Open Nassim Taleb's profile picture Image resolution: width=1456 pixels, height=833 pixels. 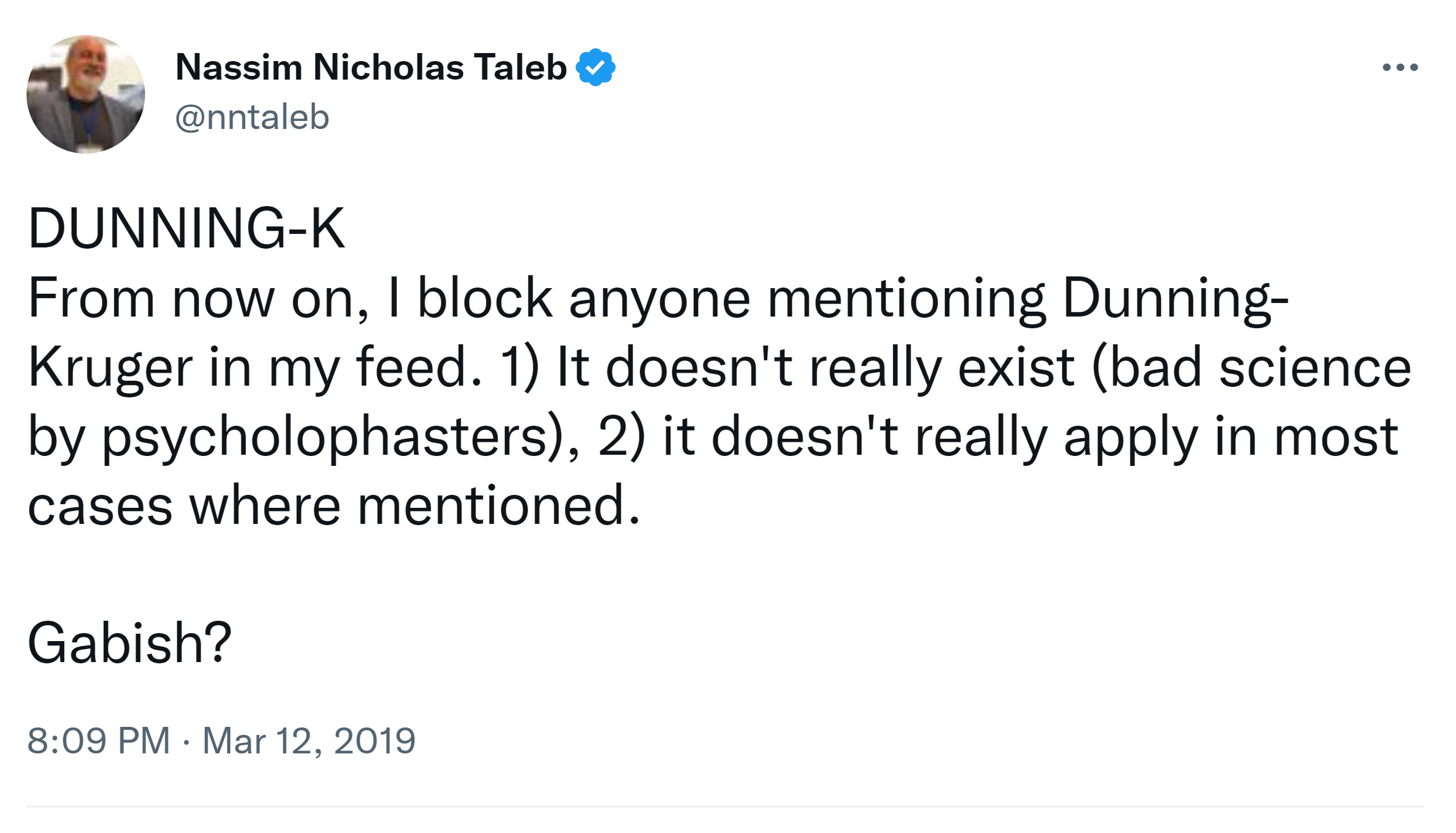point(86,94)
